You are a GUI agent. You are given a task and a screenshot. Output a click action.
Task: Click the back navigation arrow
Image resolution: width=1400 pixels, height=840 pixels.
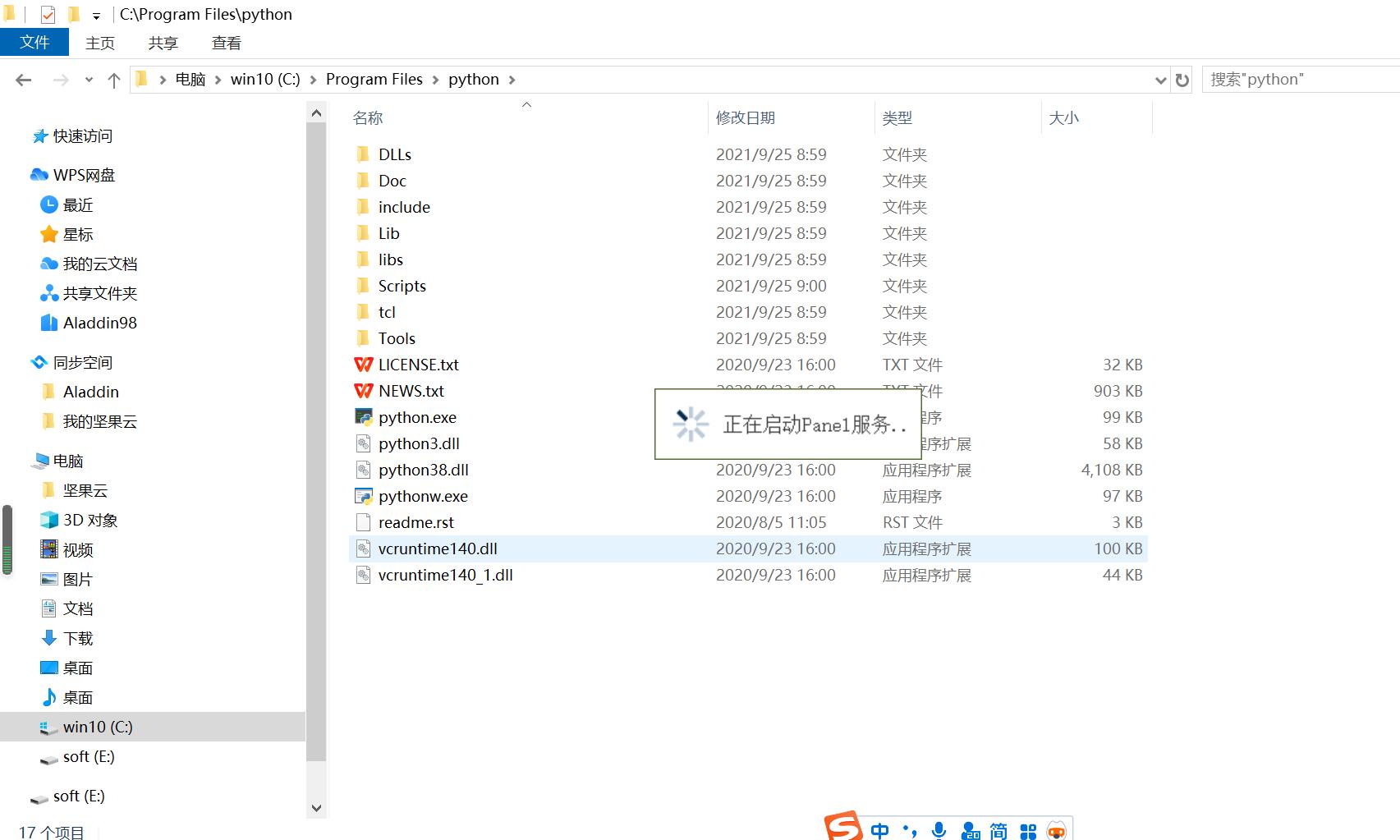23,80
